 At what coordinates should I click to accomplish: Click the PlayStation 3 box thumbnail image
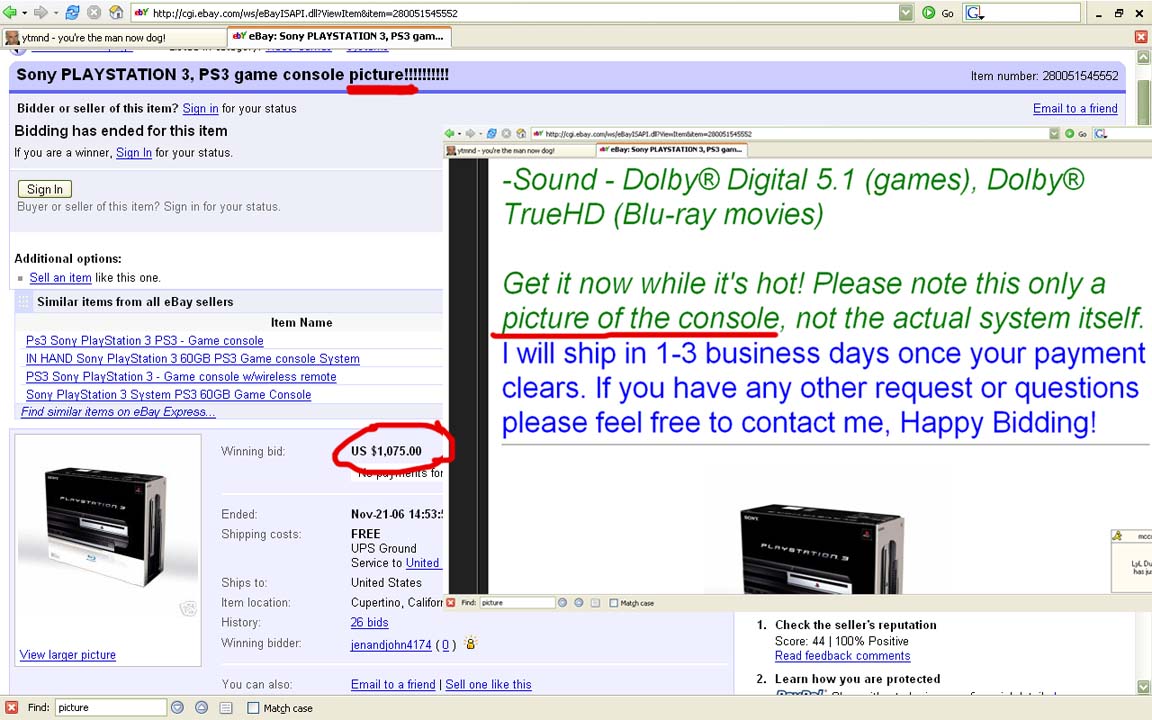107,525
